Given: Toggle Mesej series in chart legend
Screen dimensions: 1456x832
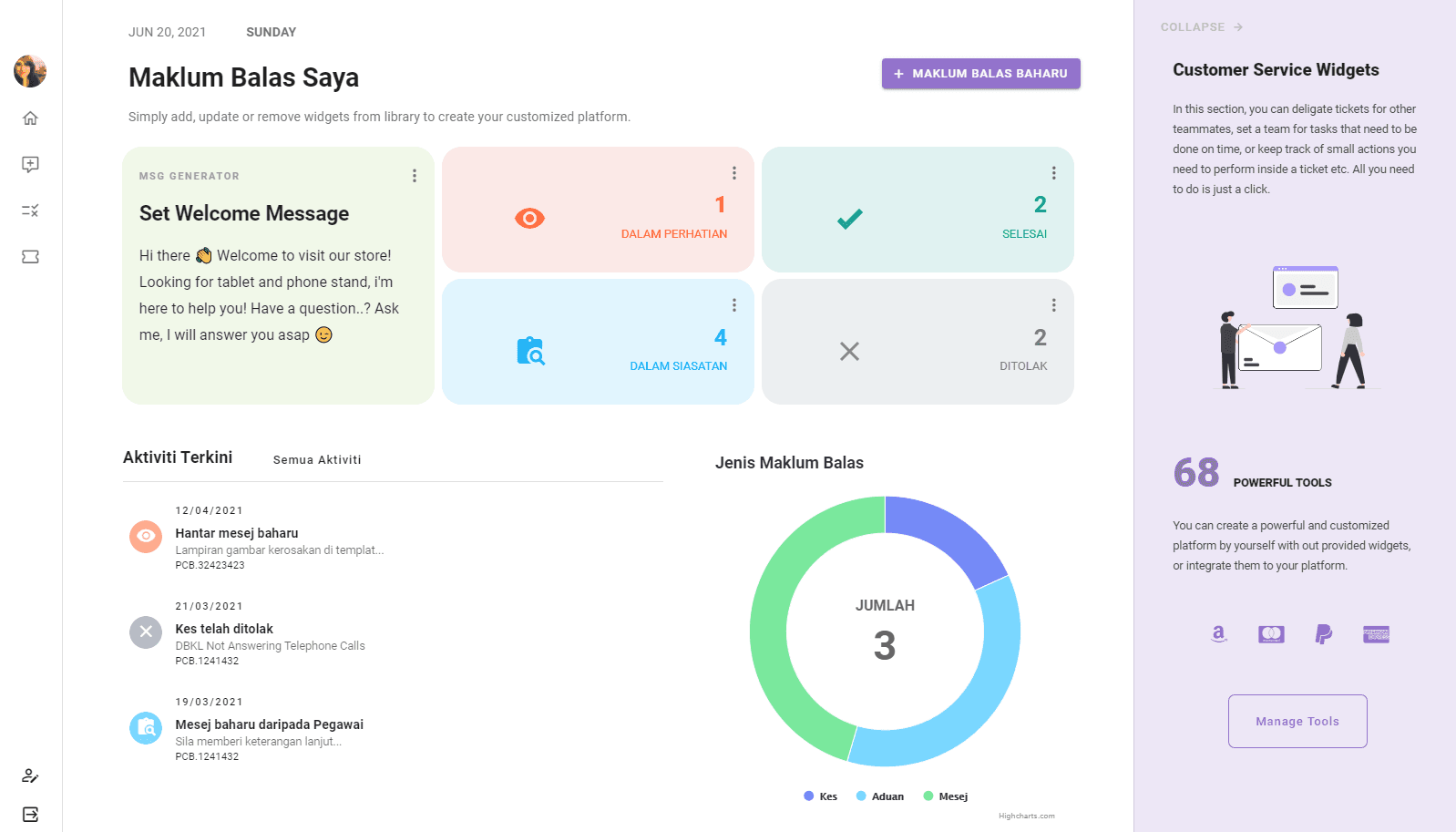Looking at the screenshot, I should point(946,796).
